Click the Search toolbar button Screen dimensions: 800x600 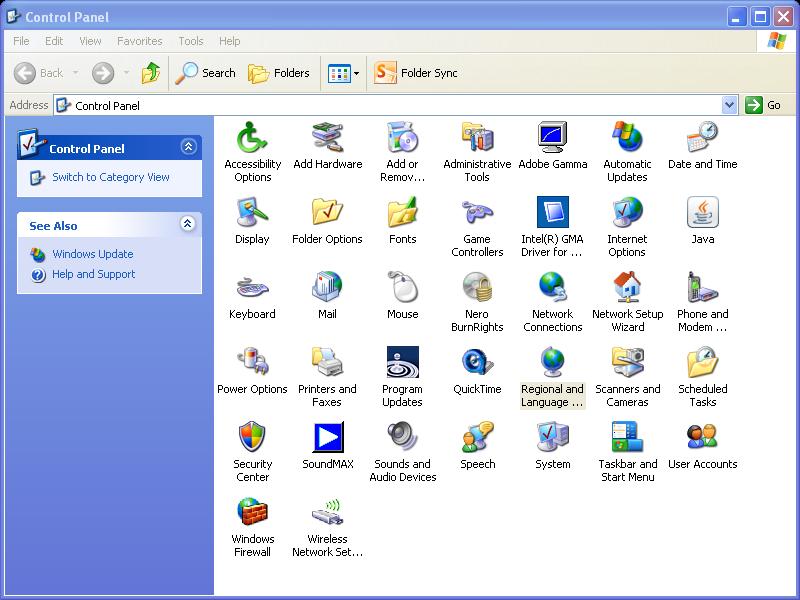pos(205,73)
